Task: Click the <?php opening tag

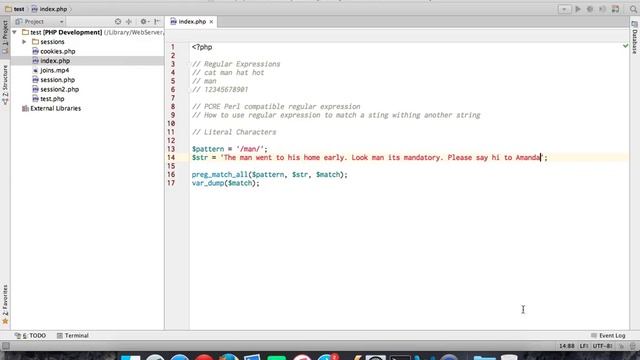Action: click(x=202, y=47)
